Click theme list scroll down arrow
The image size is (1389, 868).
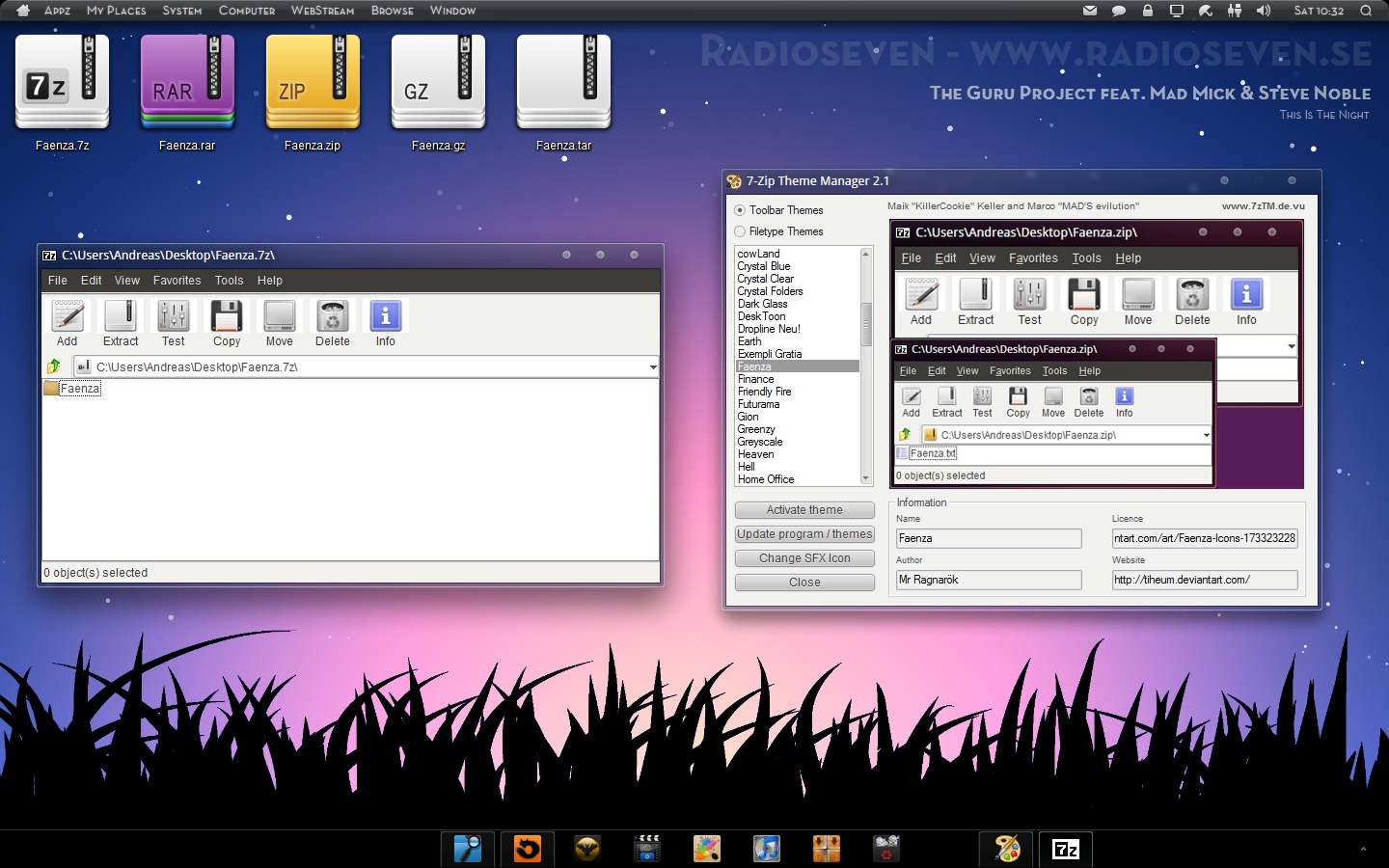click(866, 478)
